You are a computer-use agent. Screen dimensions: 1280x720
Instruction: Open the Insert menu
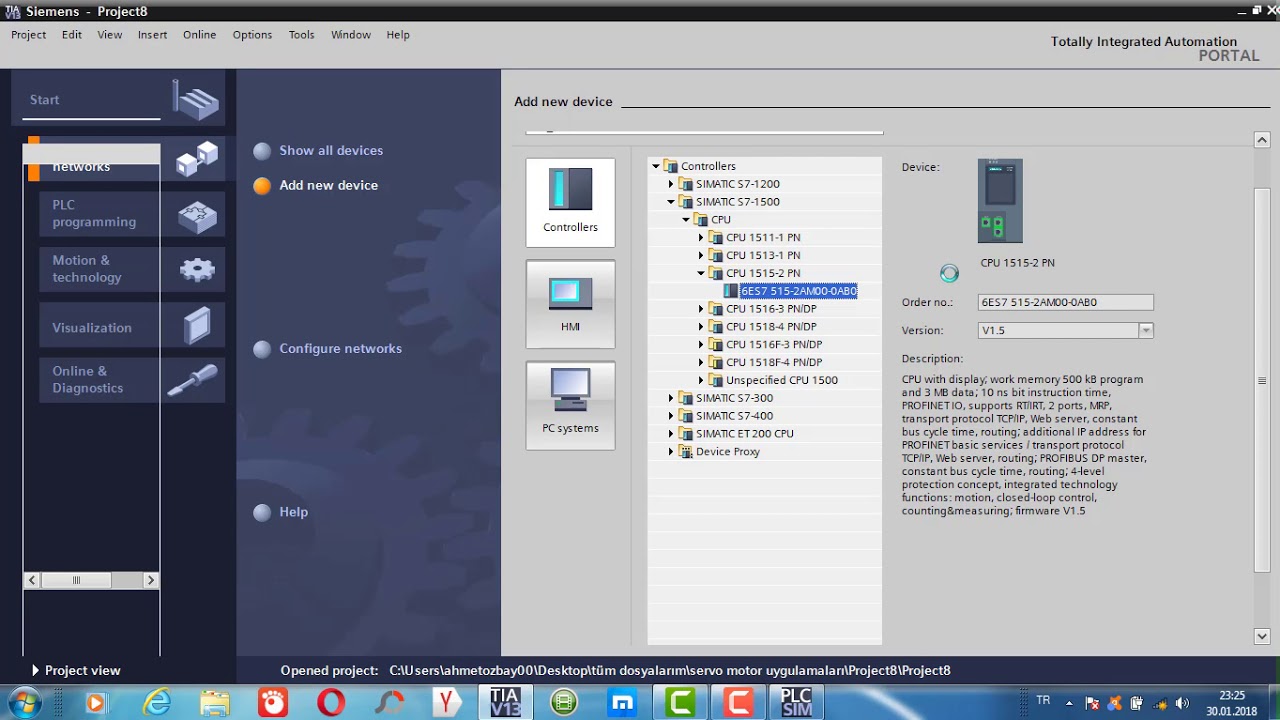point(152,35)
